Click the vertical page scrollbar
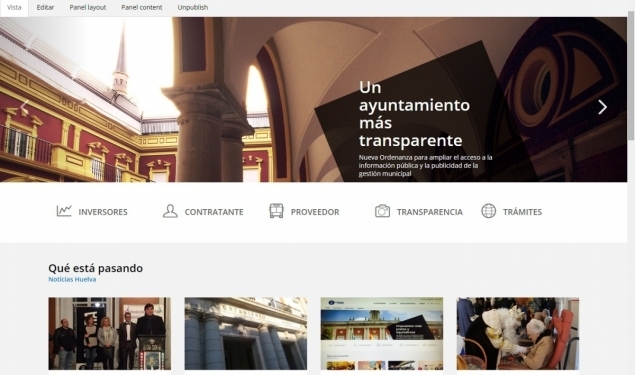Viewport: 635px width, 375px height. 631,77
